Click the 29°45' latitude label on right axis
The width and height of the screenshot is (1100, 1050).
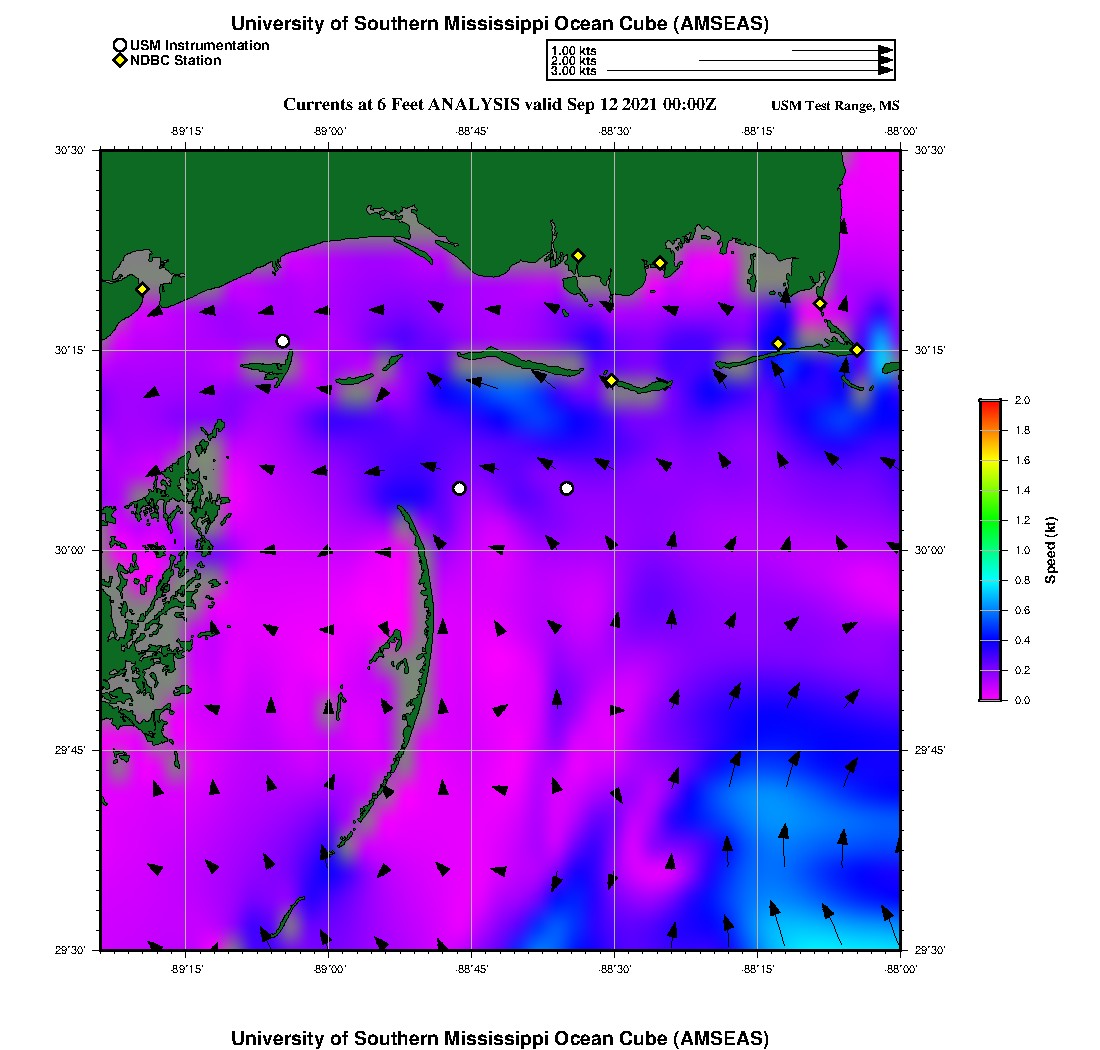click(x=930, y=750)
